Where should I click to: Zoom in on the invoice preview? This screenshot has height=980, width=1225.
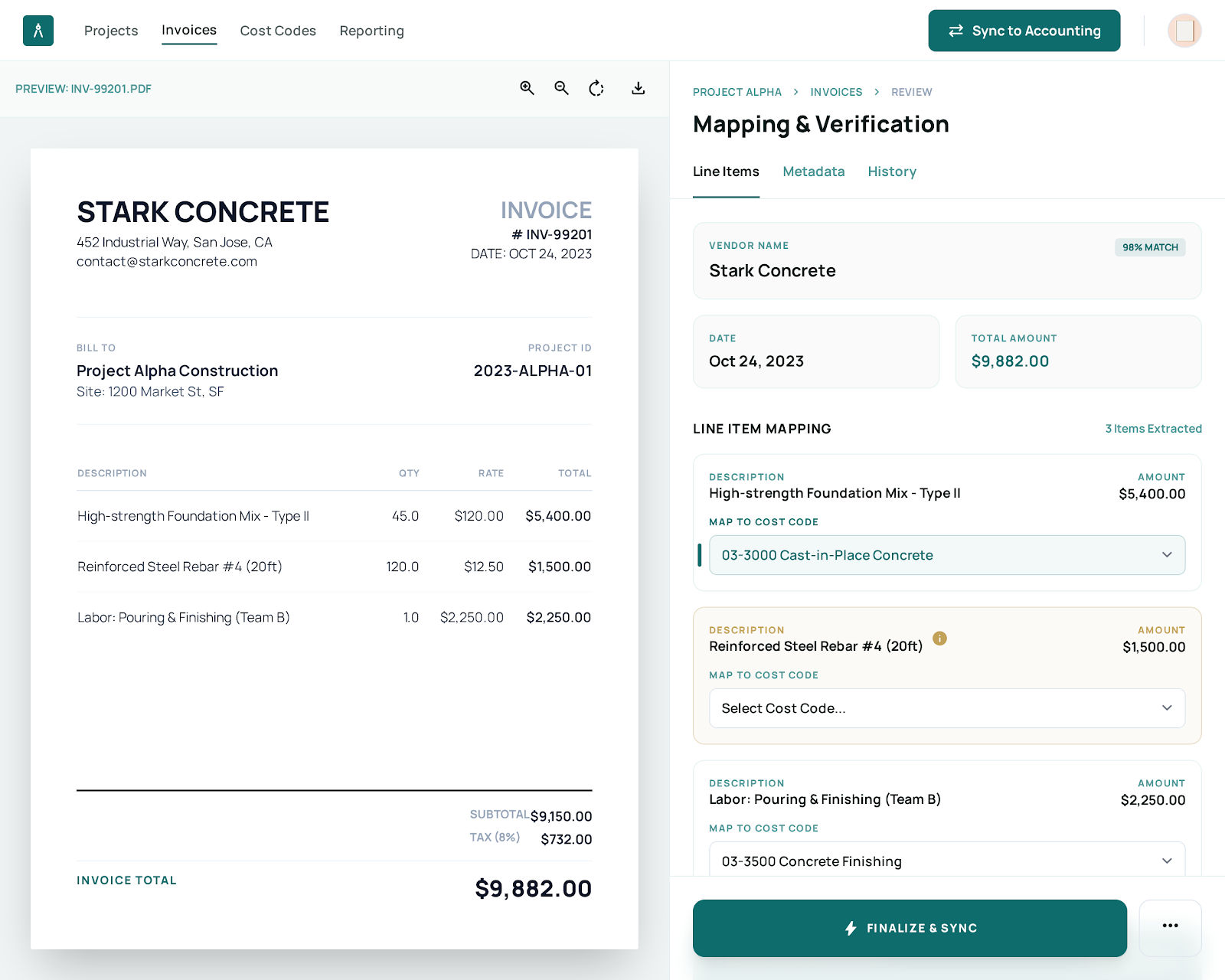(x=526, y=88)
